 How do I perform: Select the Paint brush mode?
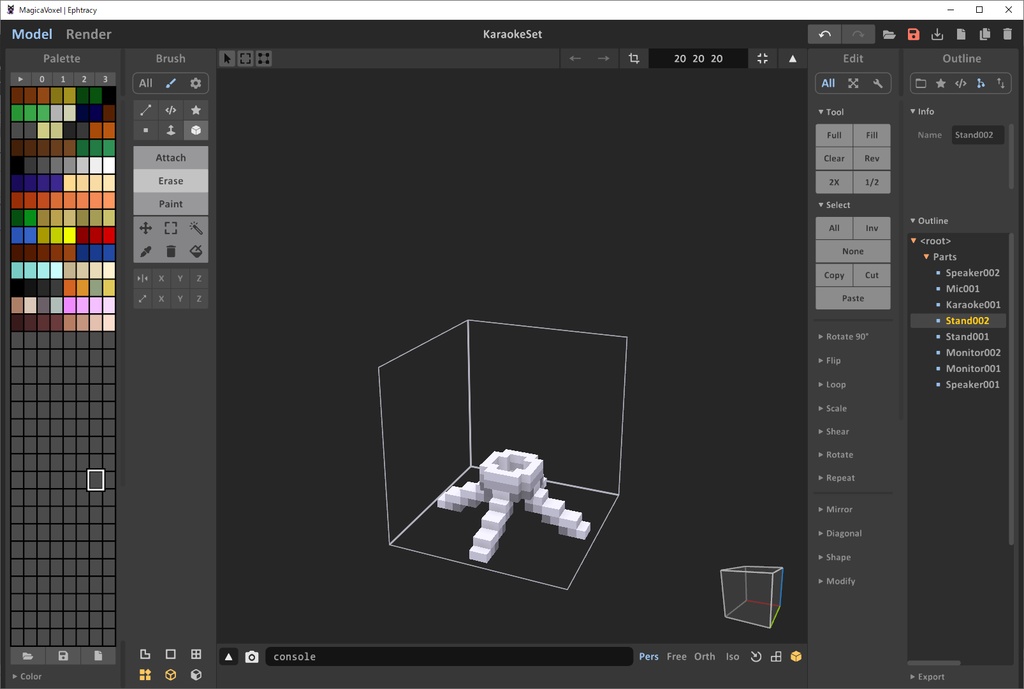170,204
